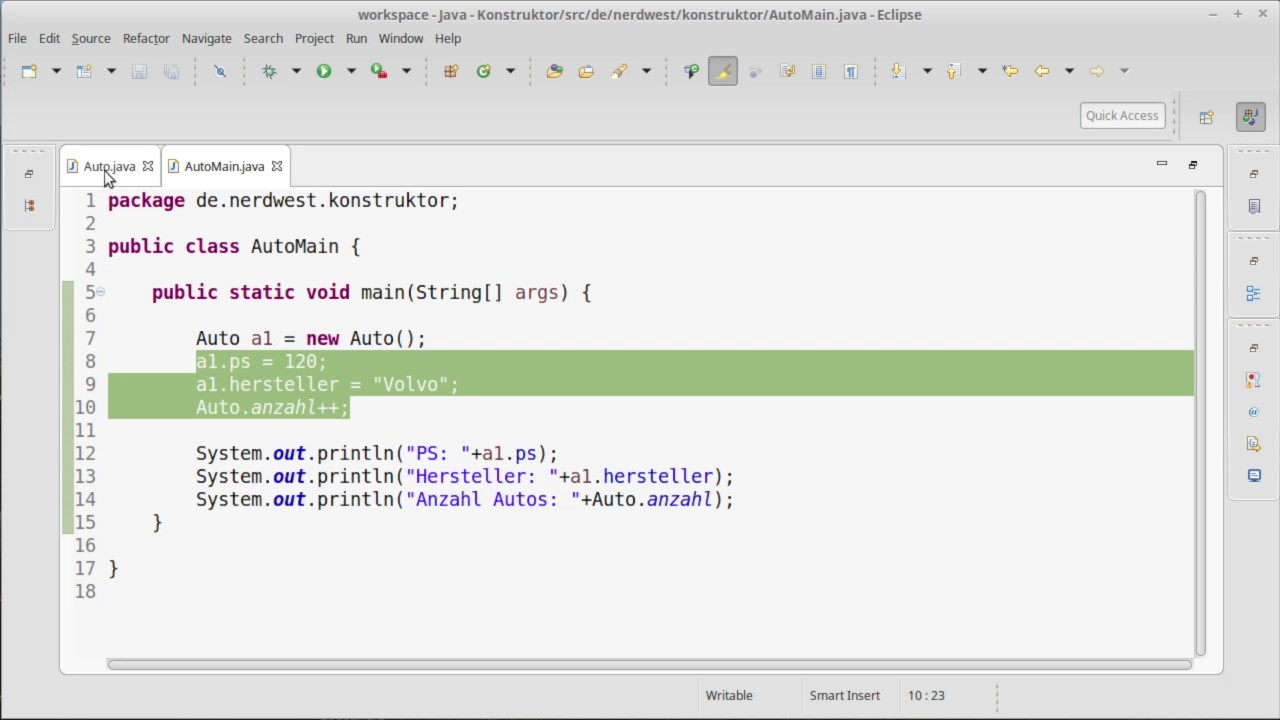Click the Debug bug icon
Image resolution: width=1280 pixels, height=720 pixels.
[x=269, y=71]
